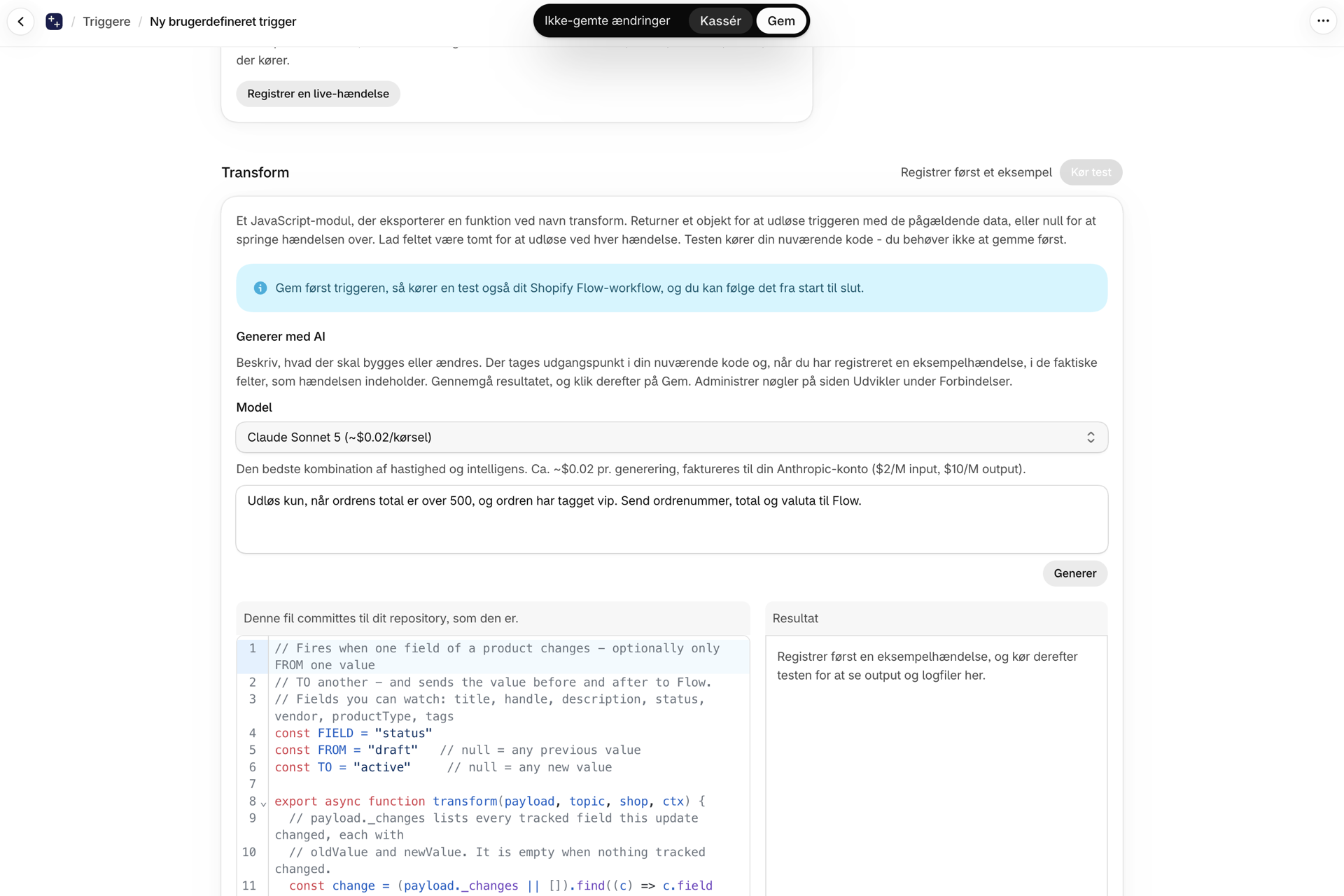Click Ikke-gemte ændringer label
Screen dimensions: 1344x896
(607, 21)
